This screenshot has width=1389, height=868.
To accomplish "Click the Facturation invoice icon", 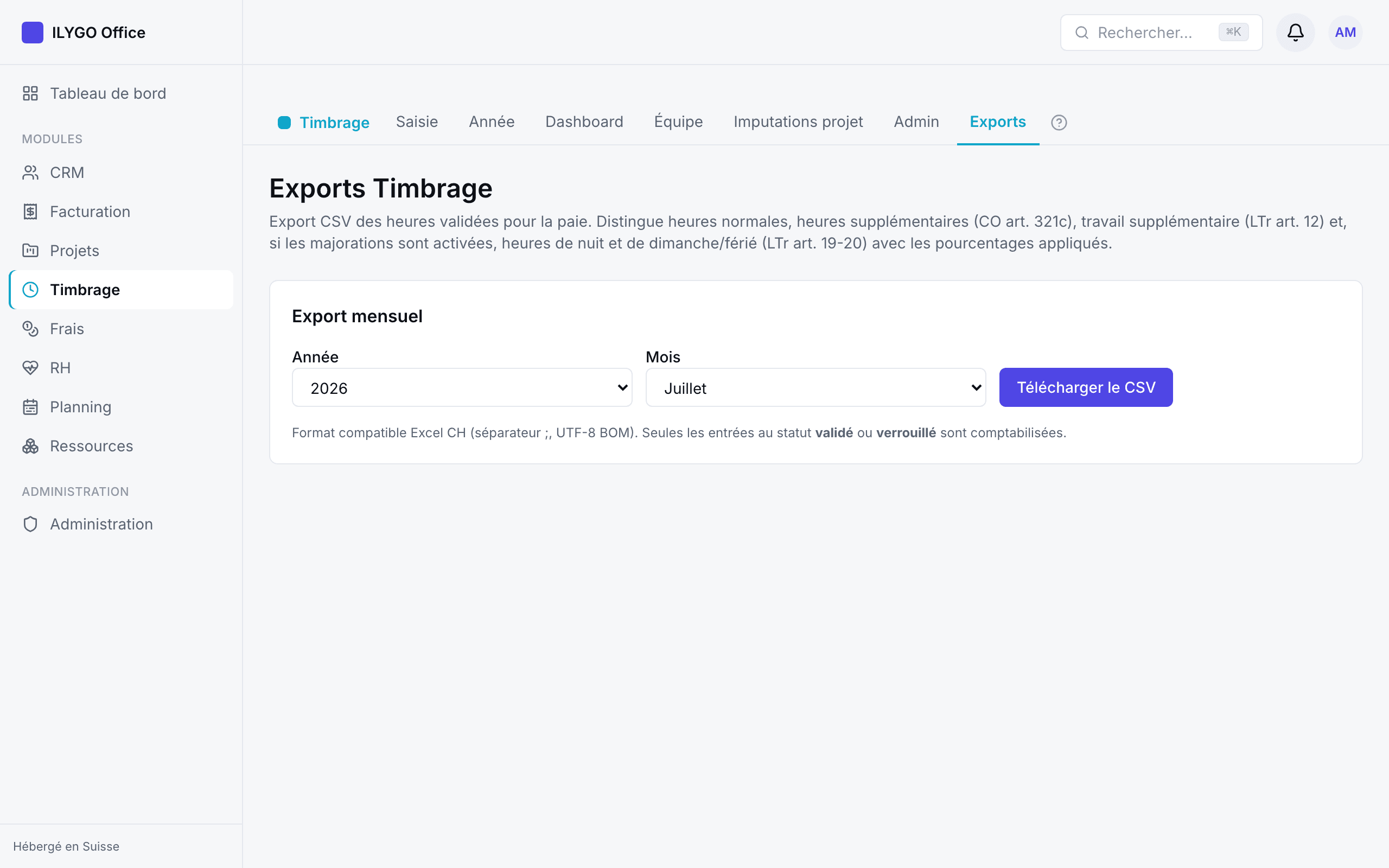I will (x=30, y=211).
